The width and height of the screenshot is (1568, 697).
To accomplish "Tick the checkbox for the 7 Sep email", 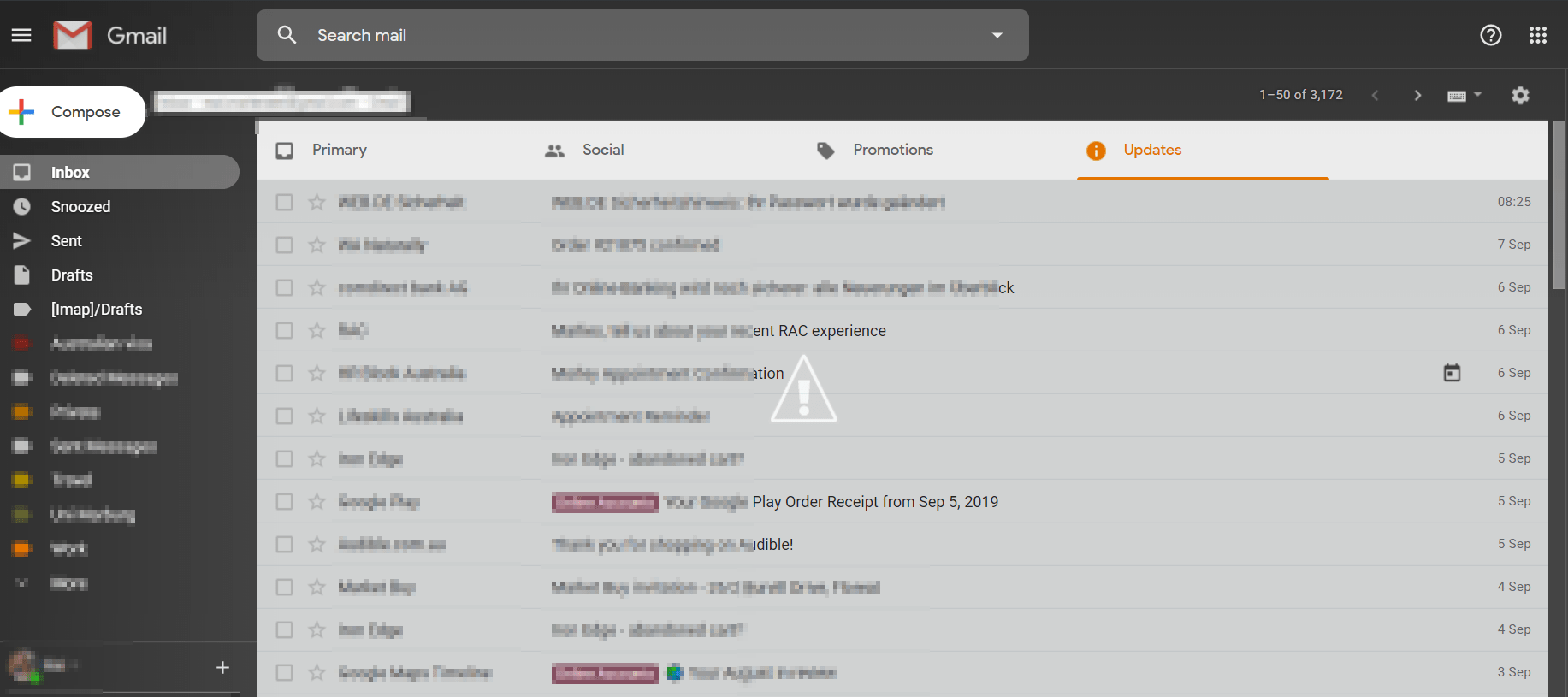I will [x=284, y=245].
